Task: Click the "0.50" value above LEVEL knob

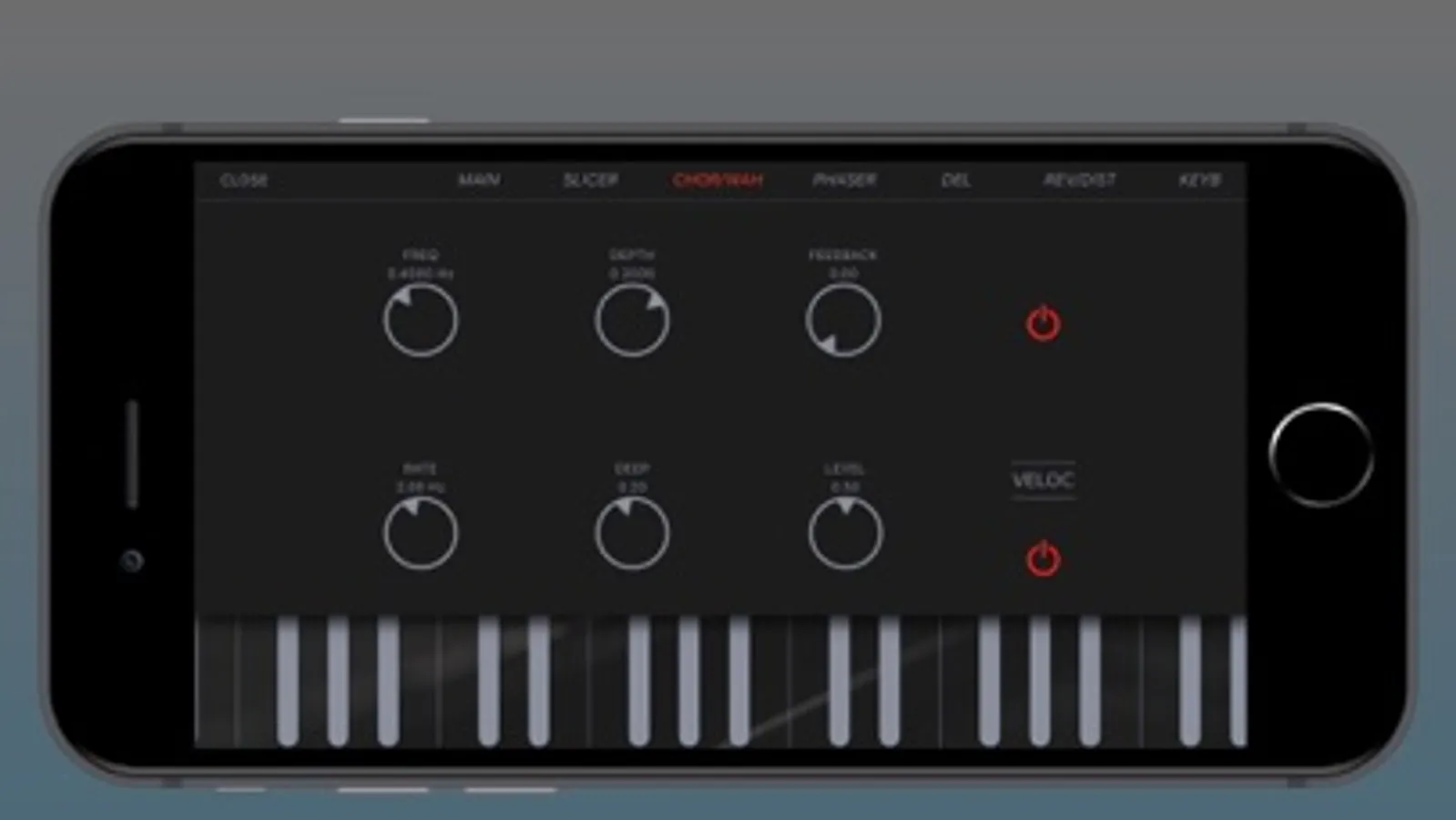Action: 845,487
